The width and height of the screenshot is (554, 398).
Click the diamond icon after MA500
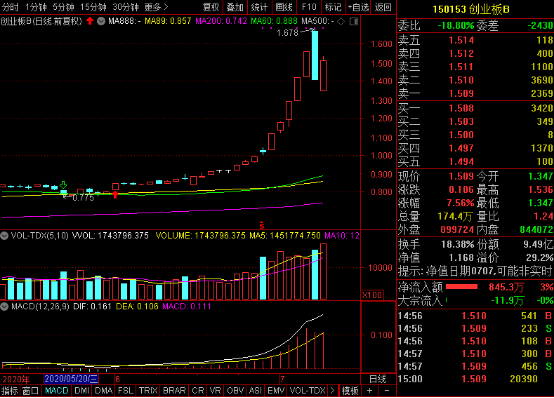coord(341,21)
